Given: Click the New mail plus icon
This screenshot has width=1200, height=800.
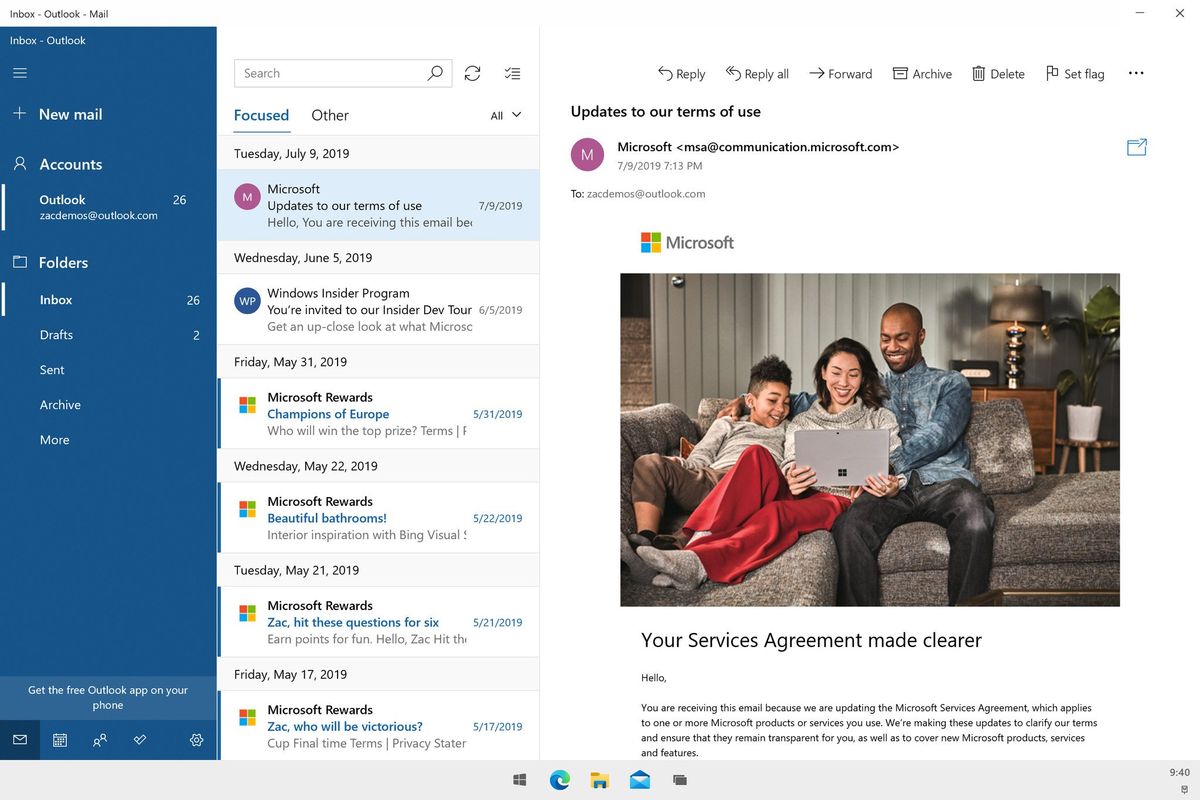Looking at the screenshot, I should pos(19,113).
